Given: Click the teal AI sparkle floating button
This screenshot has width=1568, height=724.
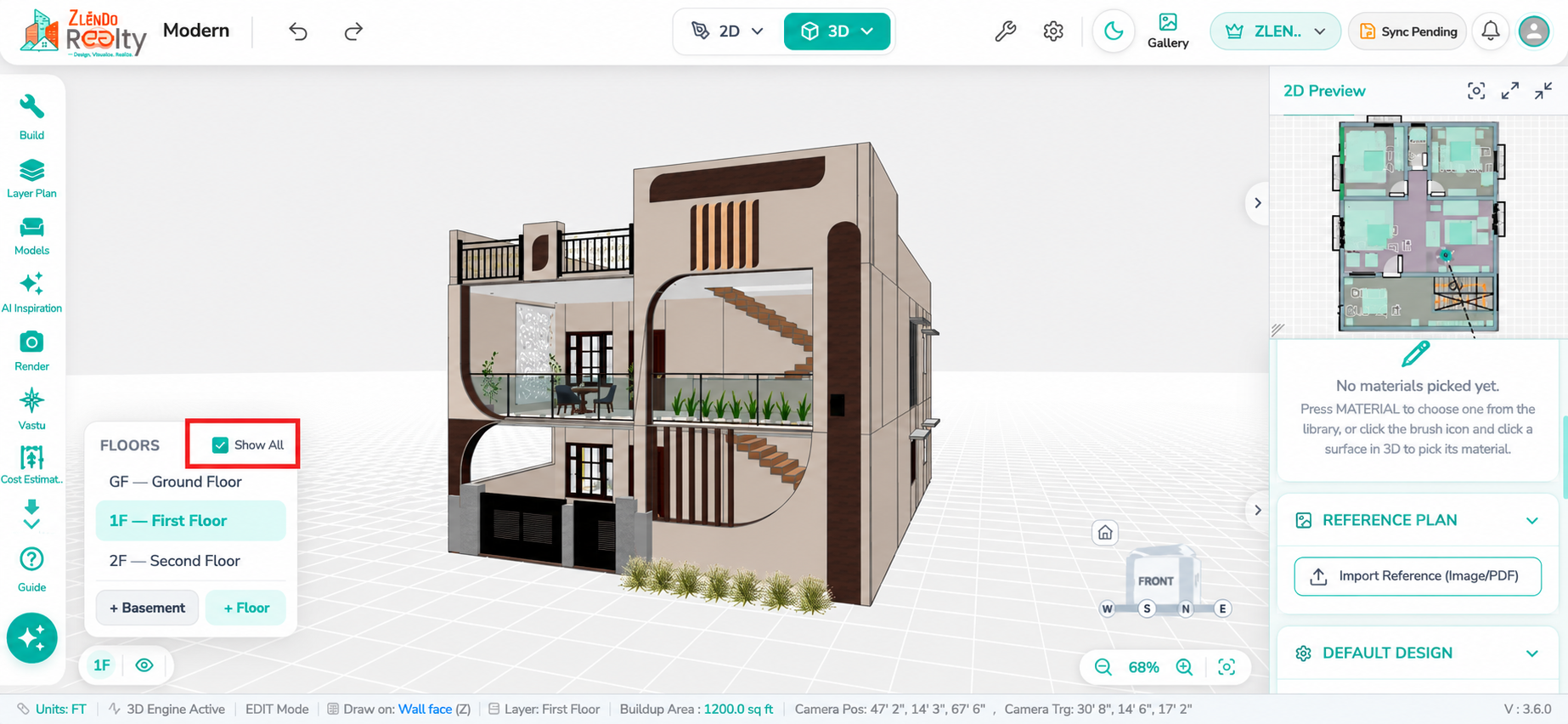Looking at the screenshot, I should (x=32, y=638).
